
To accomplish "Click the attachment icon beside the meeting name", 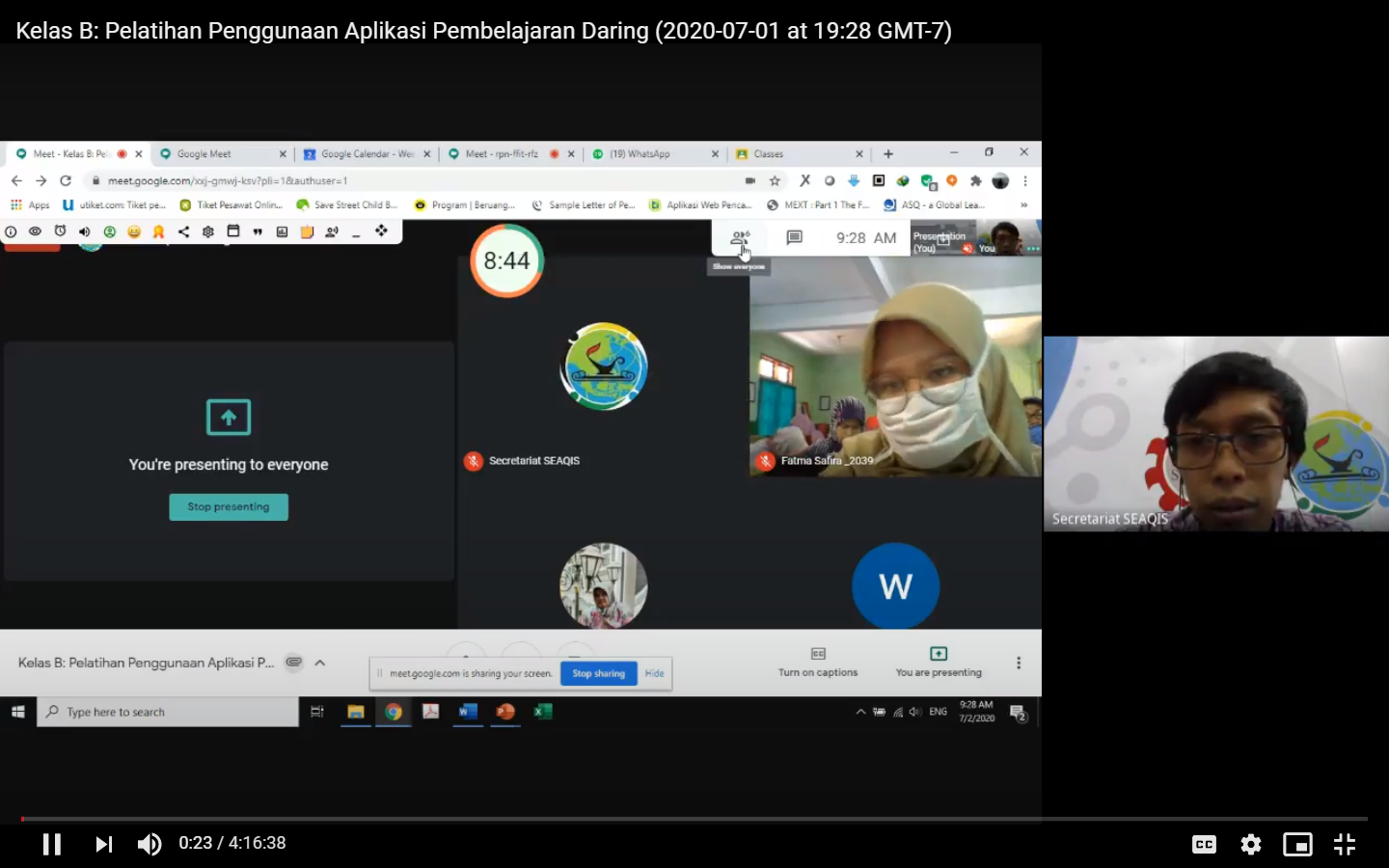I will coord(294,663).
